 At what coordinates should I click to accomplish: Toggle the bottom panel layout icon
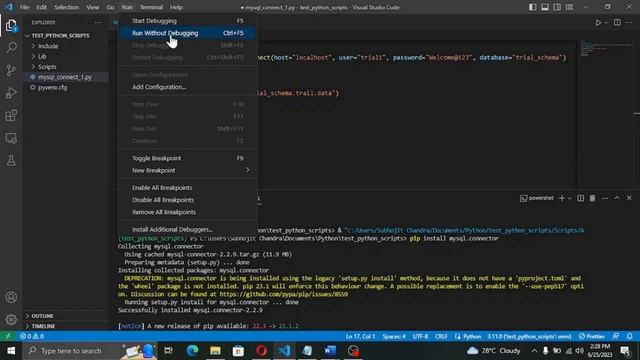tap(545, 7)
